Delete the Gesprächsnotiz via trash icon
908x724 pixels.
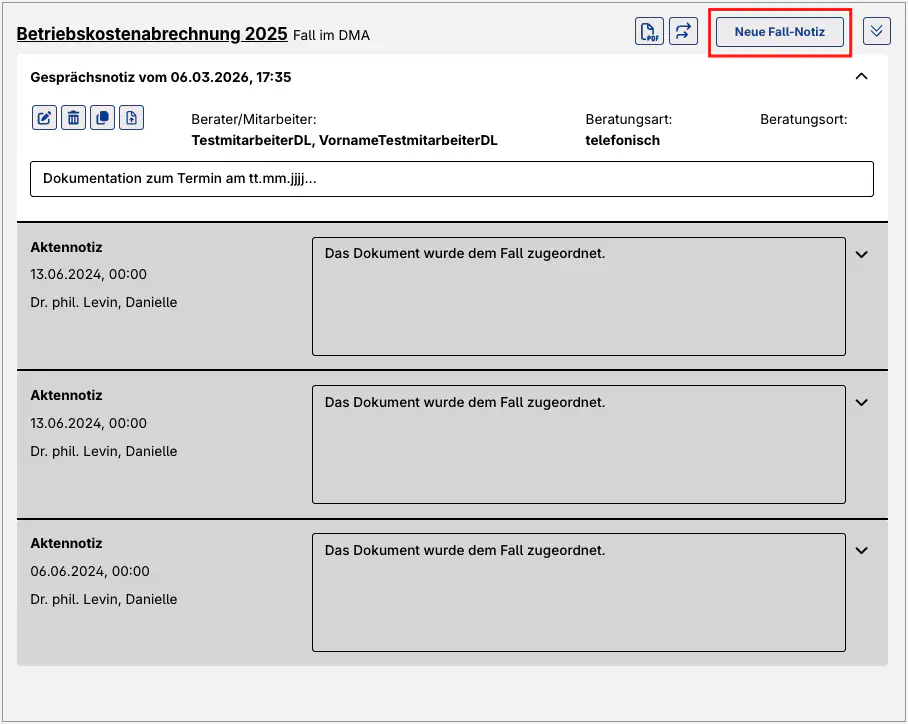pos(74,118)
